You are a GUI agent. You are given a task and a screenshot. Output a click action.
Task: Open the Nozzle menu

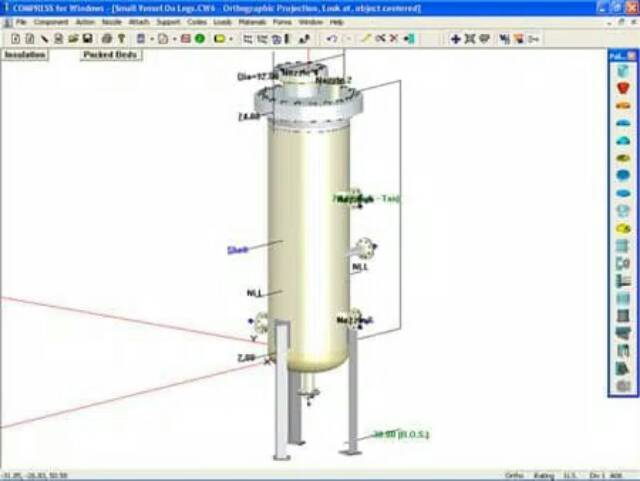tap(111, 22)
